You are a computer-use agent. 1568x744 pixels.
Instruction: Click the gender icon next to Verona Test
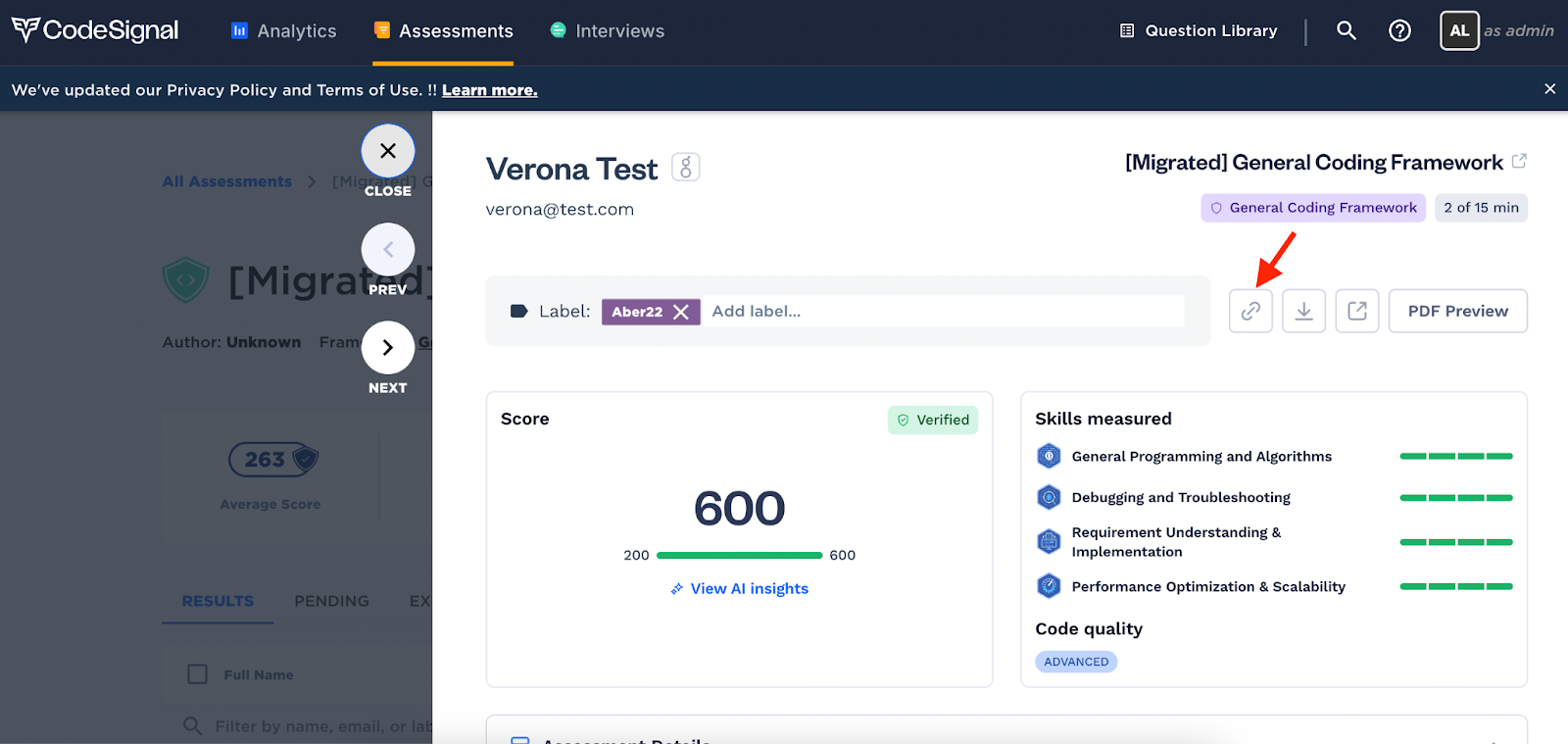686,168
